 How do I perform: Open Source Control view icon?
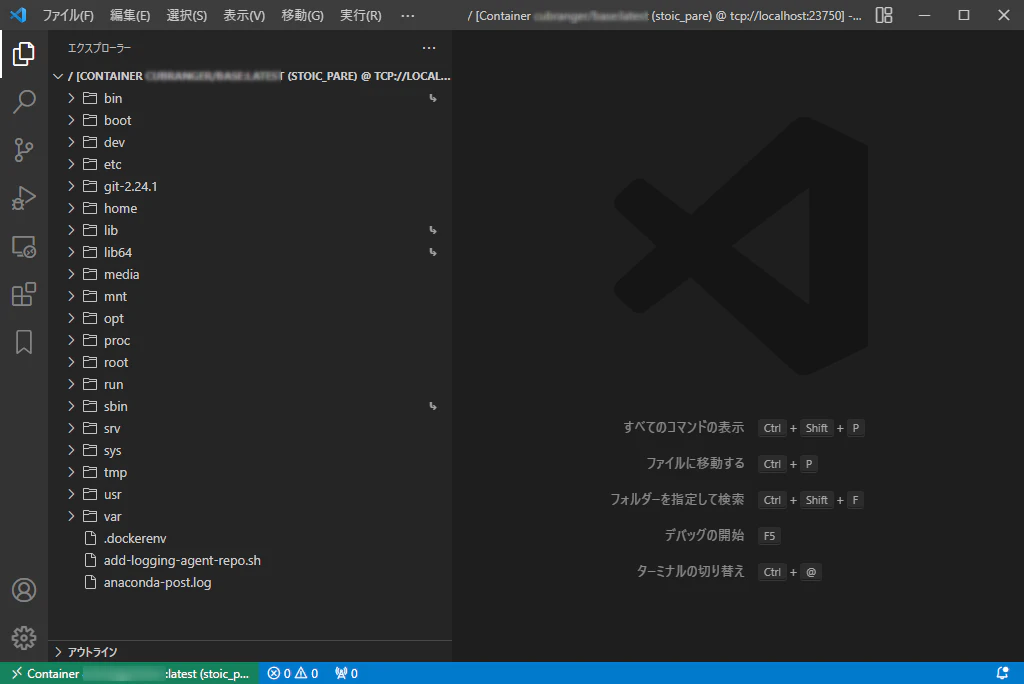[x=24, y=150]
